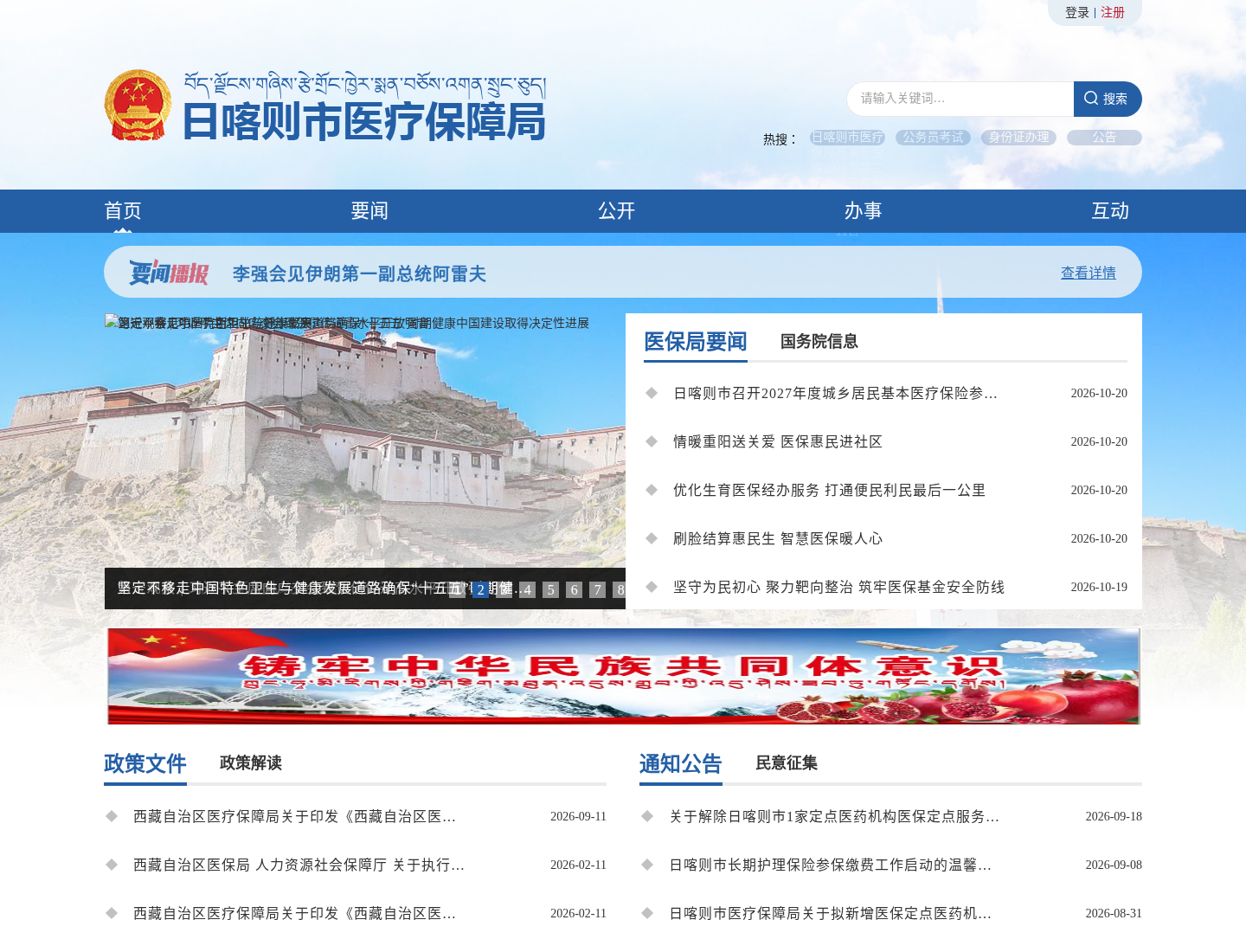Jump to slide 6 of the carousel
This screenshot has height=952, width=1246.
point(574,589)
